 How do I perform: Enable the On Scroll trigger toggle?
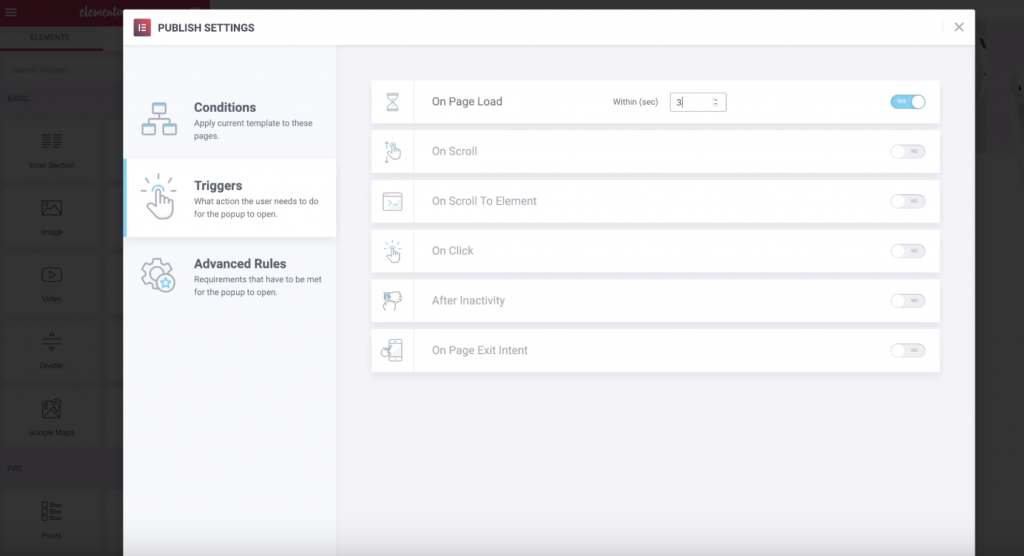coord(907,151)
